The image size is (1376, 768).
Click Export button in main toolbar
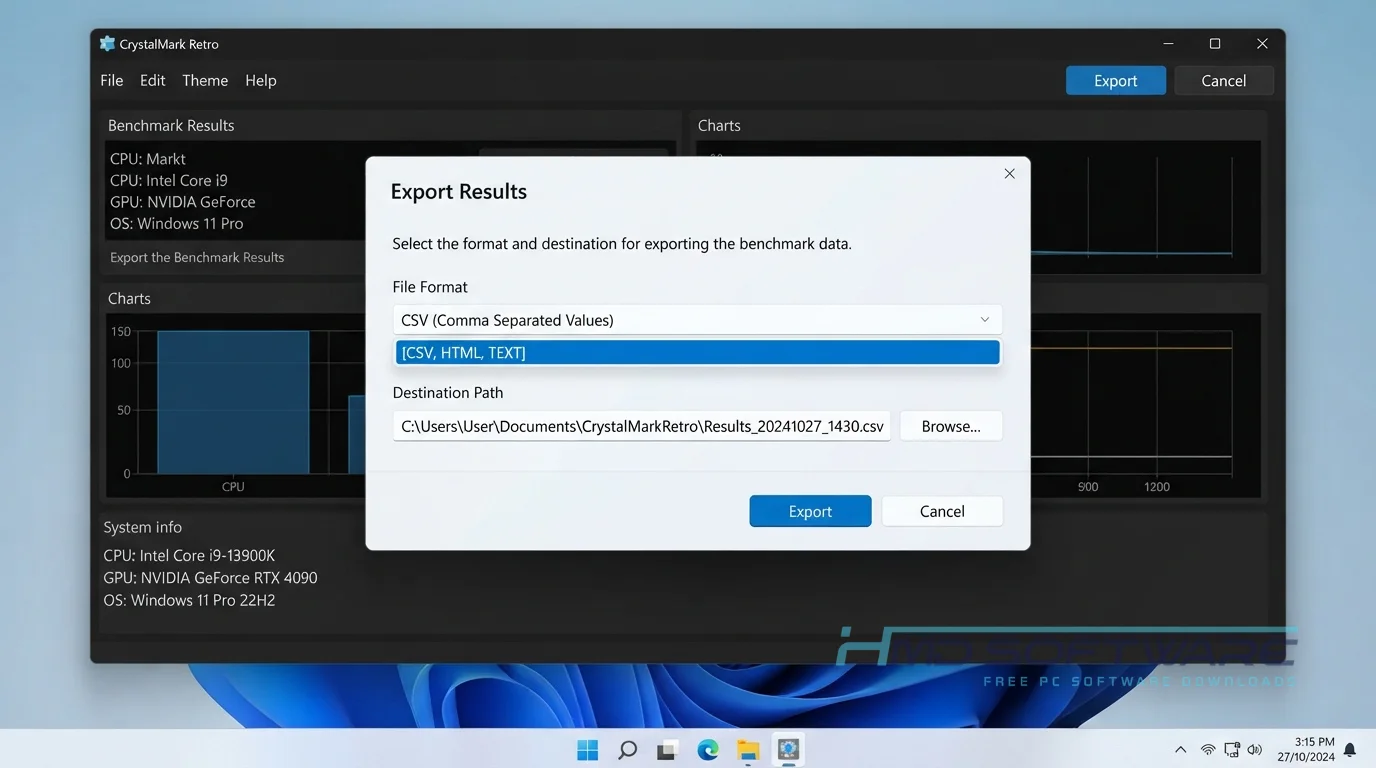(x=1116, y=81)
